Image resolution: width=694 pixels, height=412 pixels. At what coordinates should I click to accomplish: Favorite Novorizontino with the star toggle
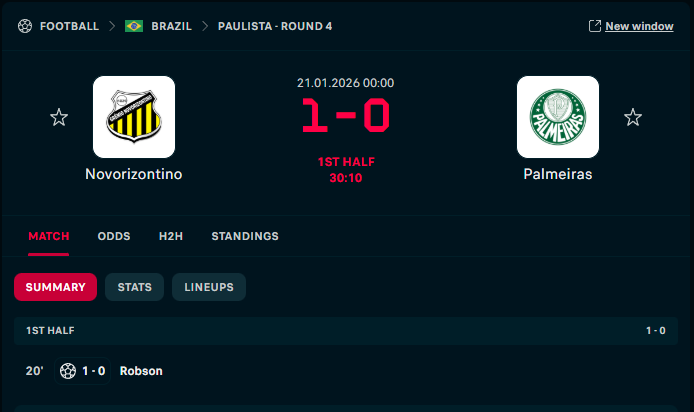[59, 118]
